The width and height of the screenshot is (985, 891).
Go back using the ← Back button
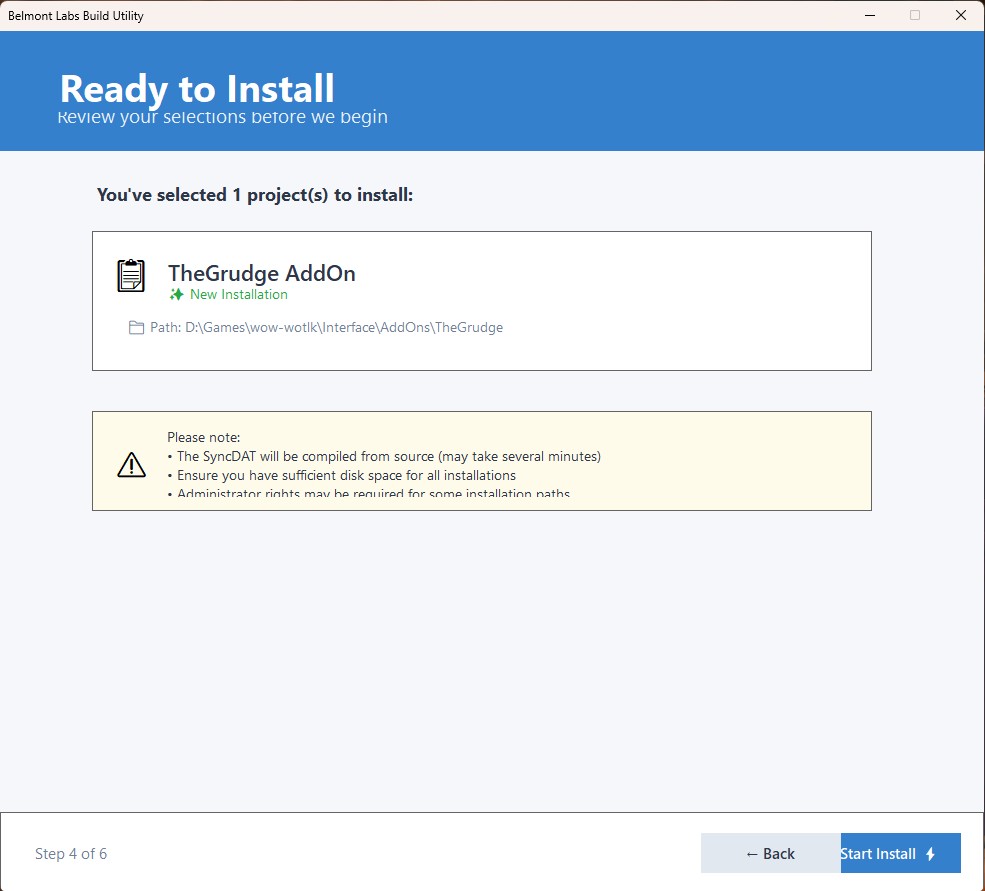(x=770, y=854)
